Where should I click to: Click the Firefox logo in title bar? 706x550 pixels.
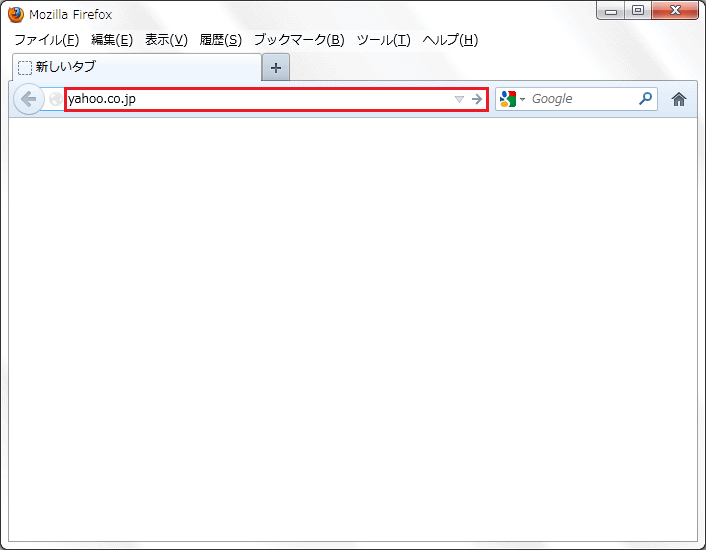(x=16, y=14)
